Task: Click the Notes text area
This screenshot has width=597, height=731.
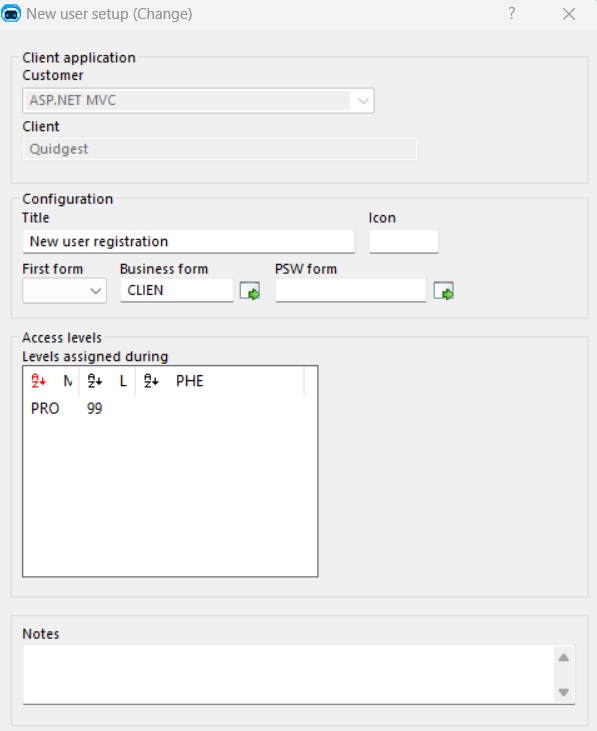Action: [x=288, y=675]
